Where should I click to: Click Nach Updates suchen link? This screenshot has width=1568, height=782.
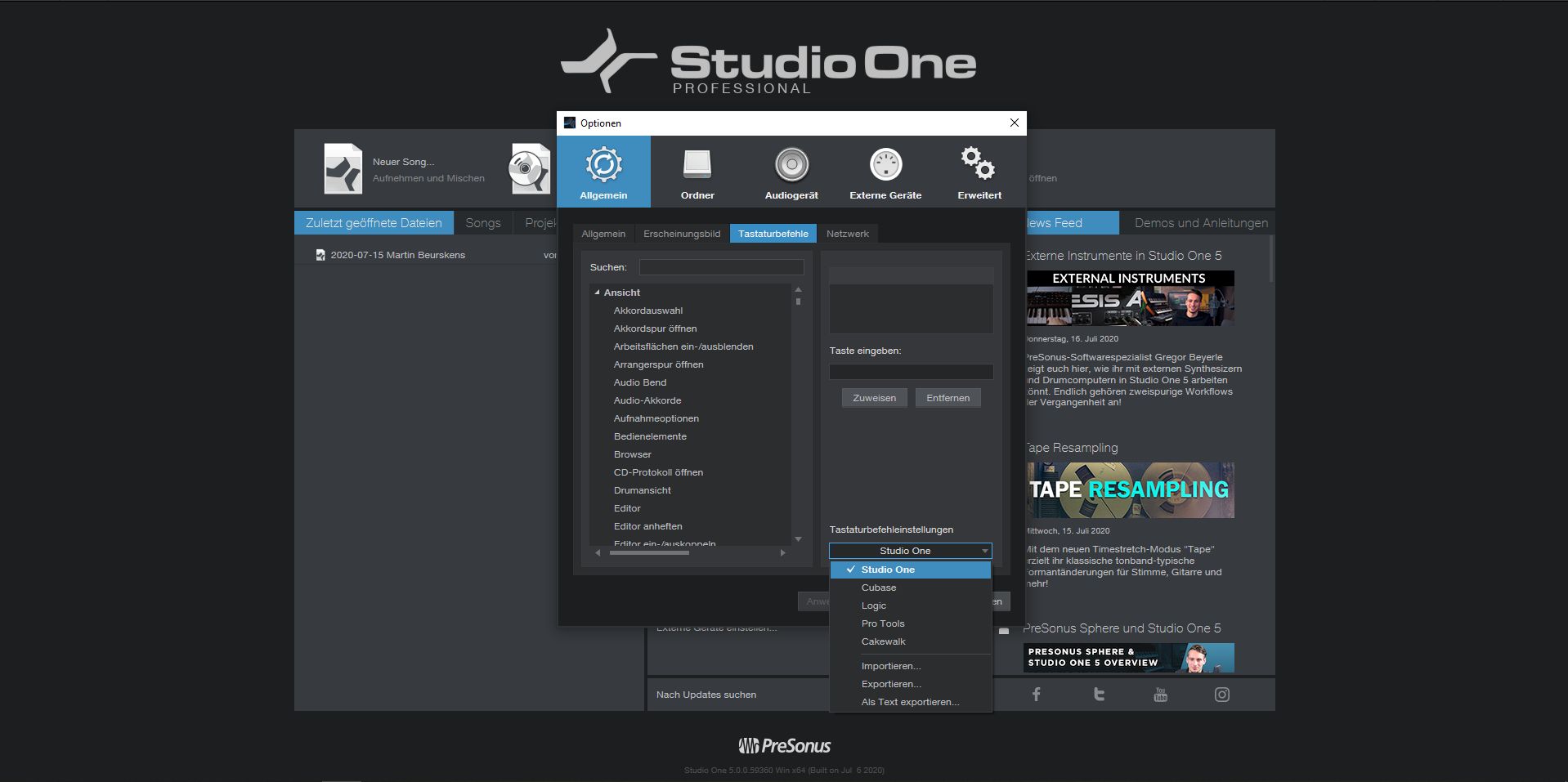click(706, 695)
